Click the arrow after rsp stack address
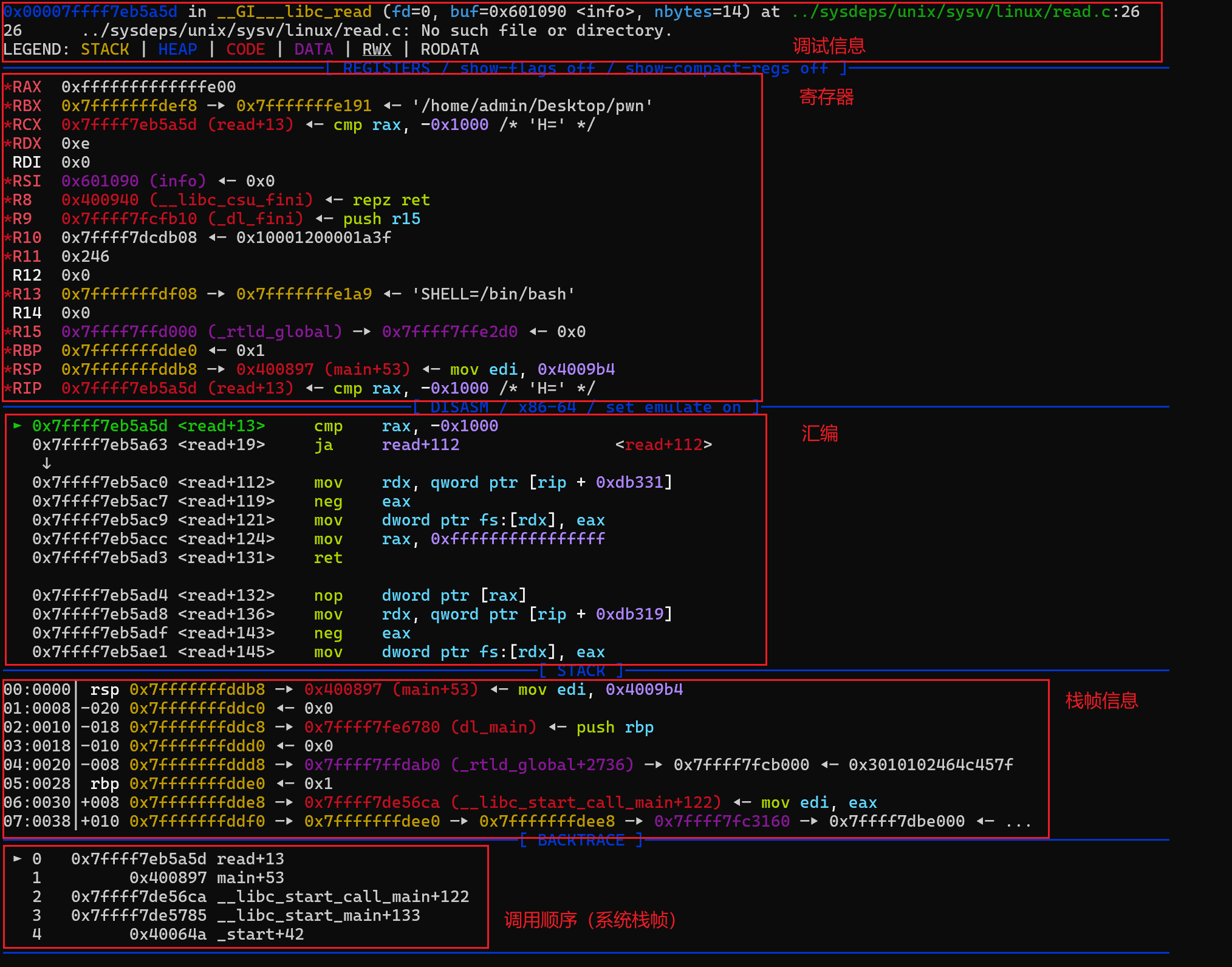This screenshot has width=1232, height=967. tap(284, 689)
